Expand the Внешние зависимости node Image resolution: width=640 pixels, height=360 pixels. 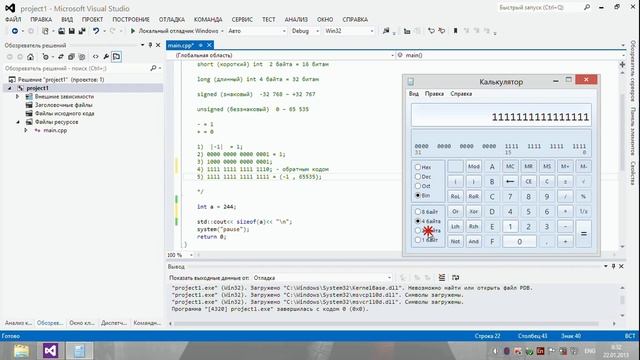[x=18, y=97]
